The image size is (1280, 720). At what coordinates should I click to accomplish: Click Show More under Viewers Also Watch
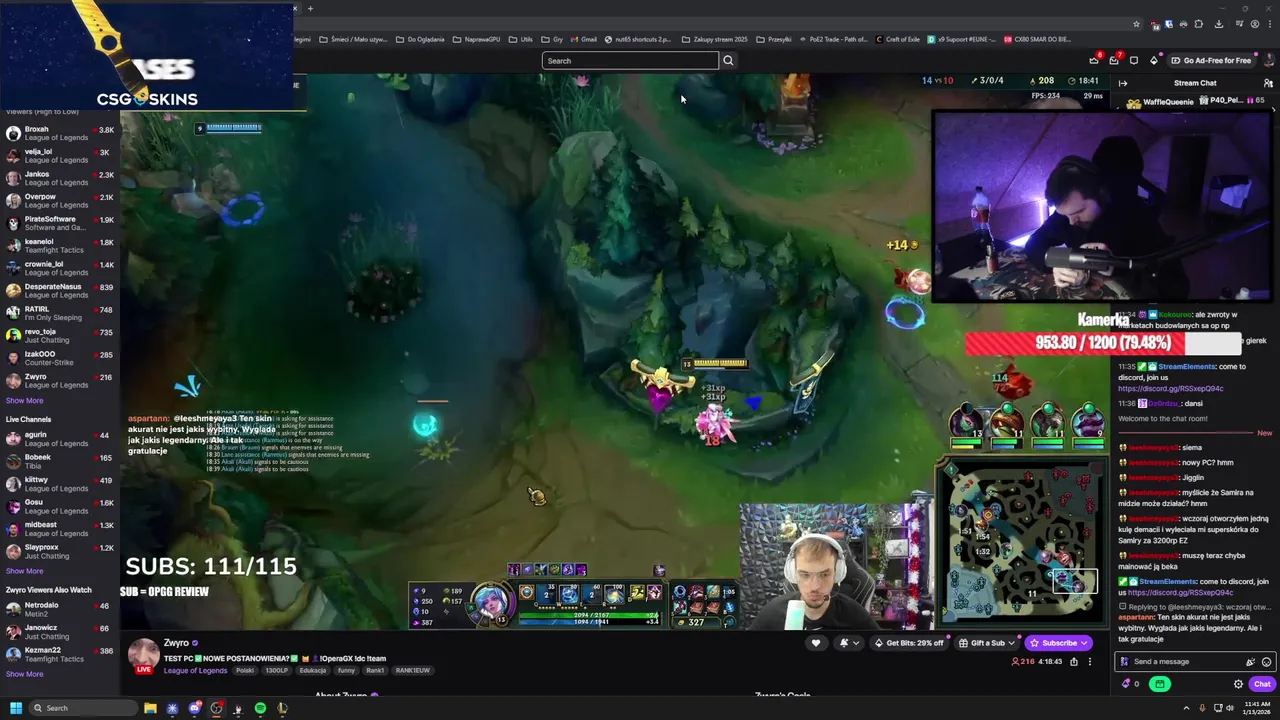(24, 674)
